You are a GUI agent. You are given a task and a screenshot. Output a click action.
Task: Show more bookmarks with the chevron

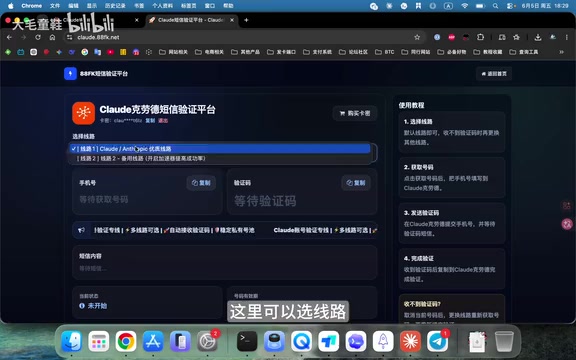(x=561, y=52)
